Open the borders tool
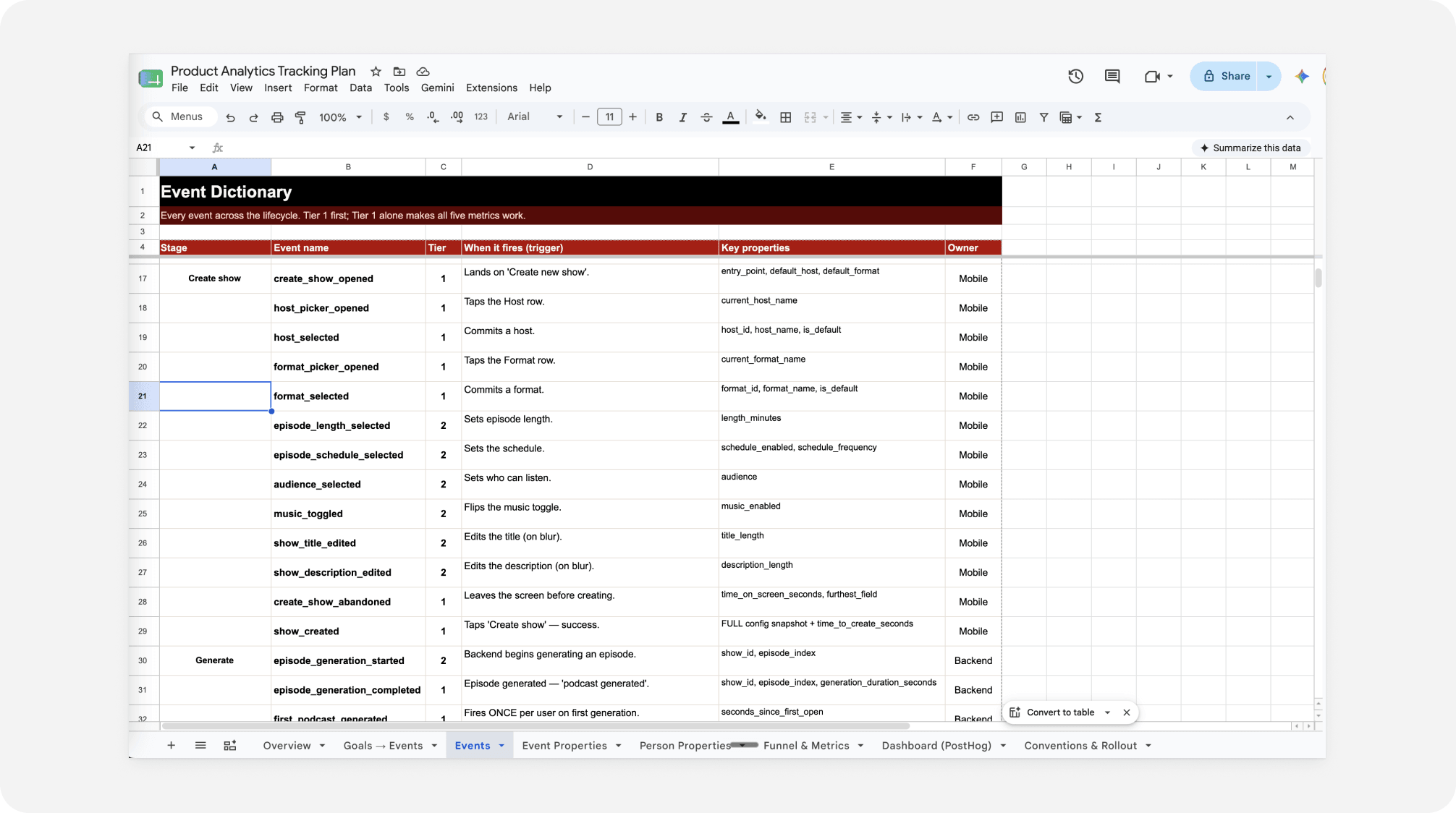 tap(786, 117)
